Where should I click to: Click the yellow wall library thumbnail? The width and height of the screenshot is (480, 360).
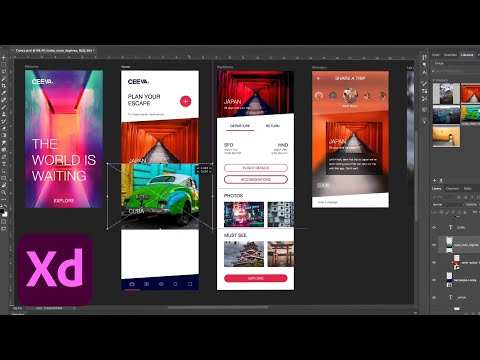pos(446,136)
